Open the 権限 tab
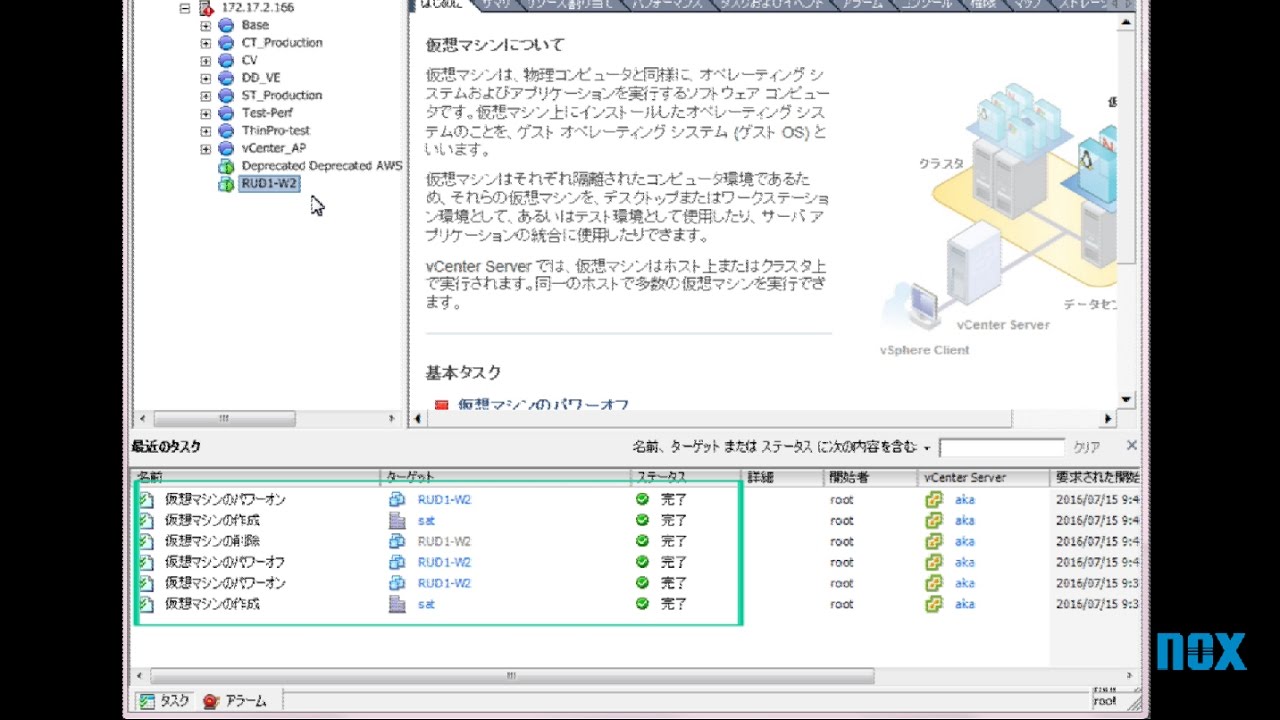The image size is (1280, 720). pyautogui.click(x=982, y=5)
